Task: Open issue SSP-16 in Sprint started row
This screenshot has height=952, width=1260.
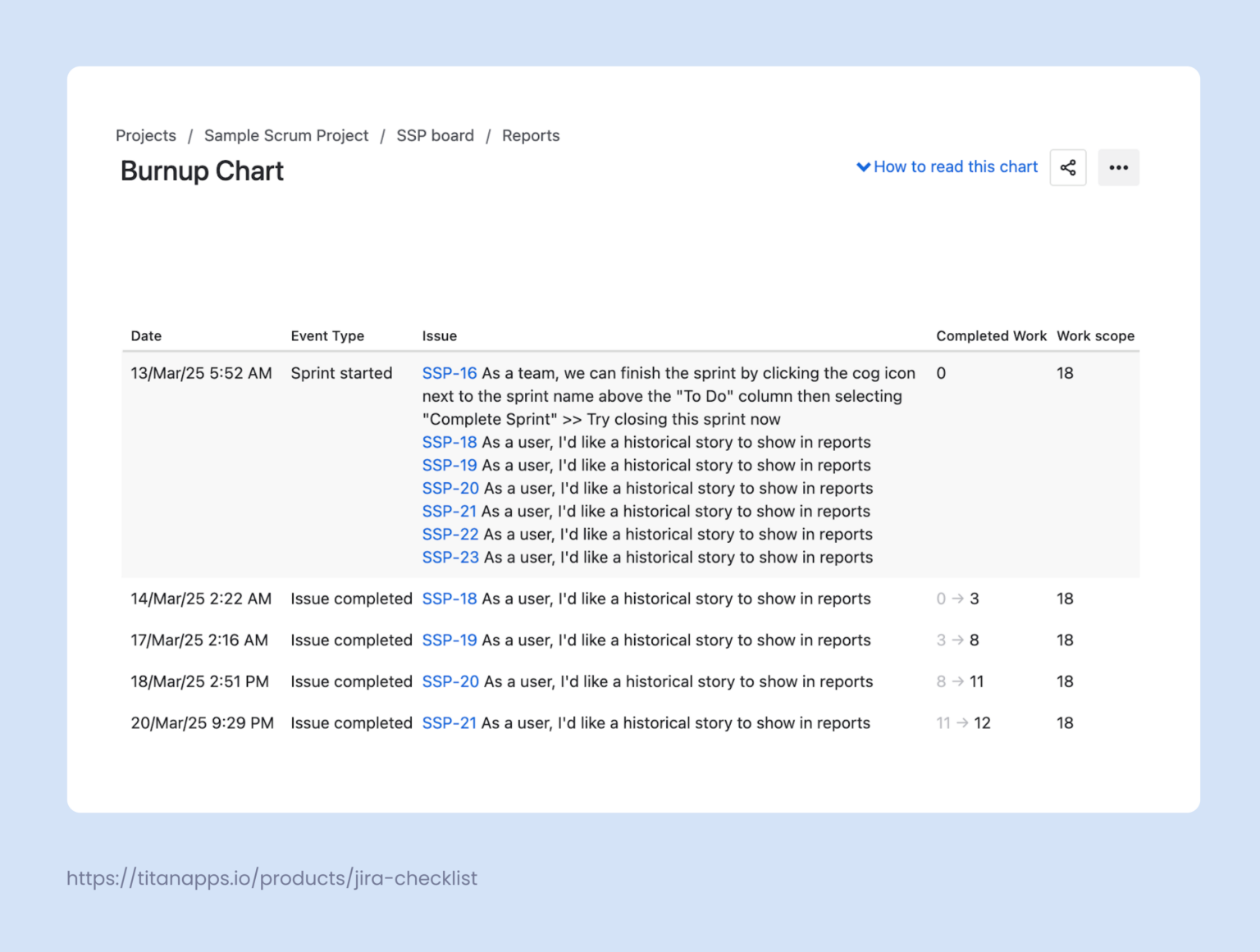Action: click(x=450, y=373)
